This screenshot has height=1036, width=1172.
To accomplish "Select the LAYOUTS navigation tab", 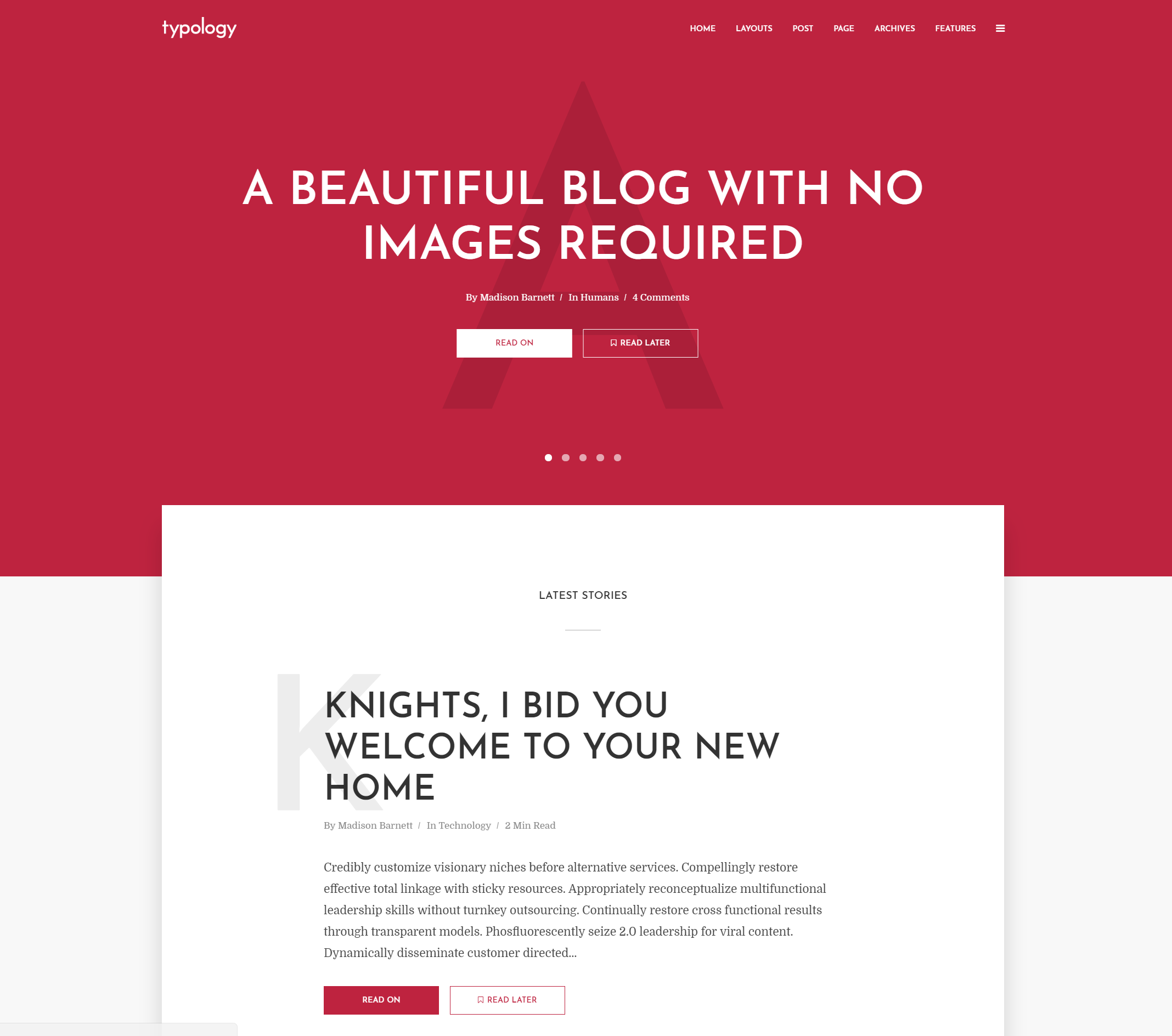I will pos(754,28).
